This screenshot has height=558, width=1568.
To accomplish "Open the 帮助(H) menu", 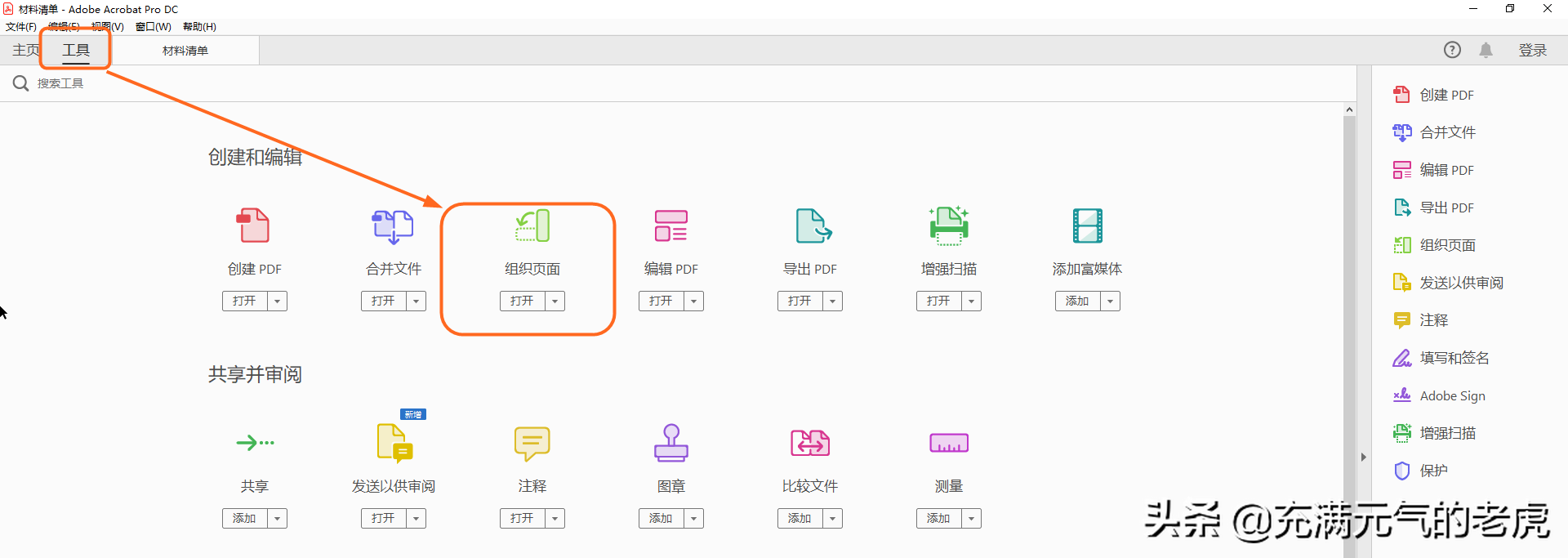I will tap(199, 27).
